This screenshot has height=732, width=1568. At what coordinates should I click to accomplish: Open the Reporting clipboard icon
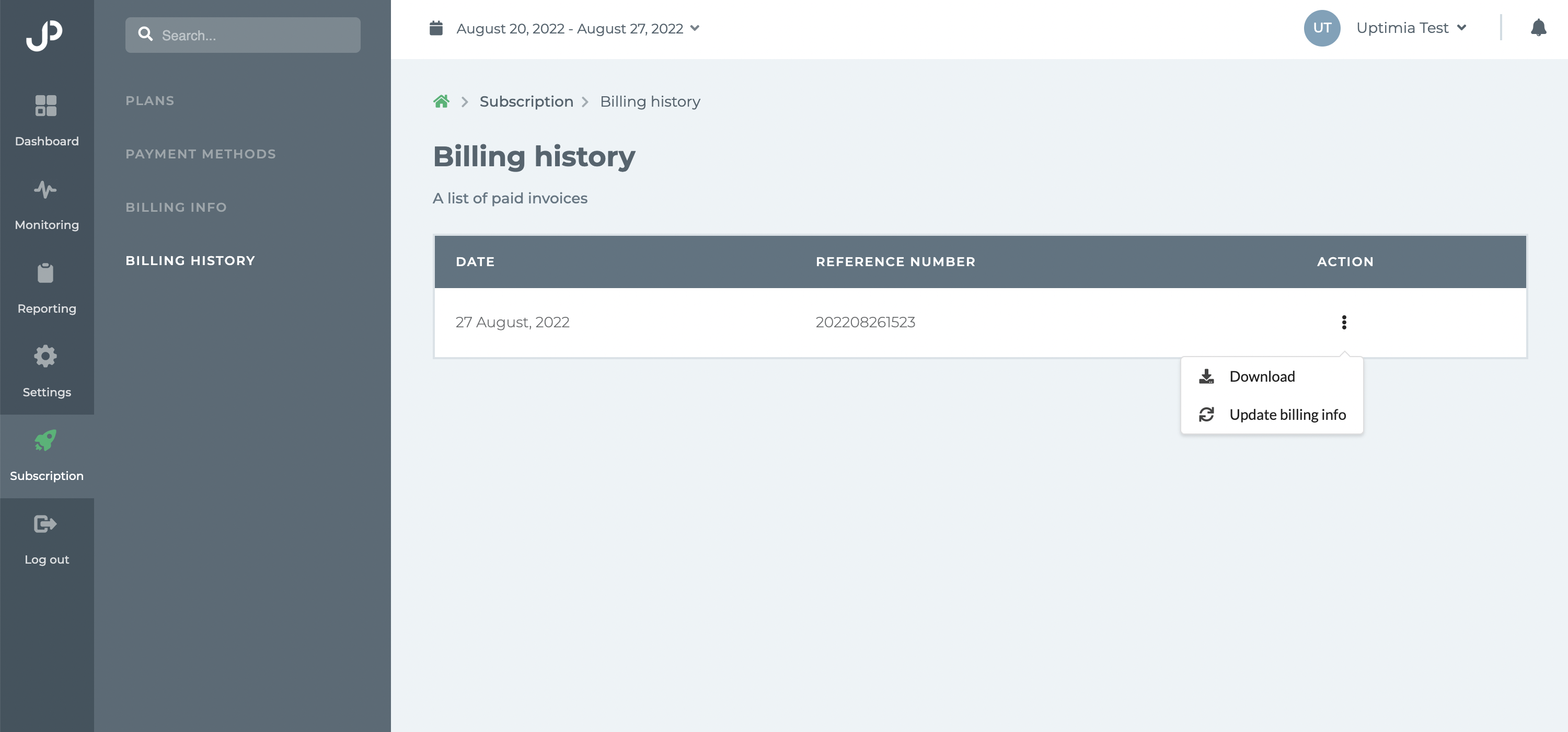point(45,273)
